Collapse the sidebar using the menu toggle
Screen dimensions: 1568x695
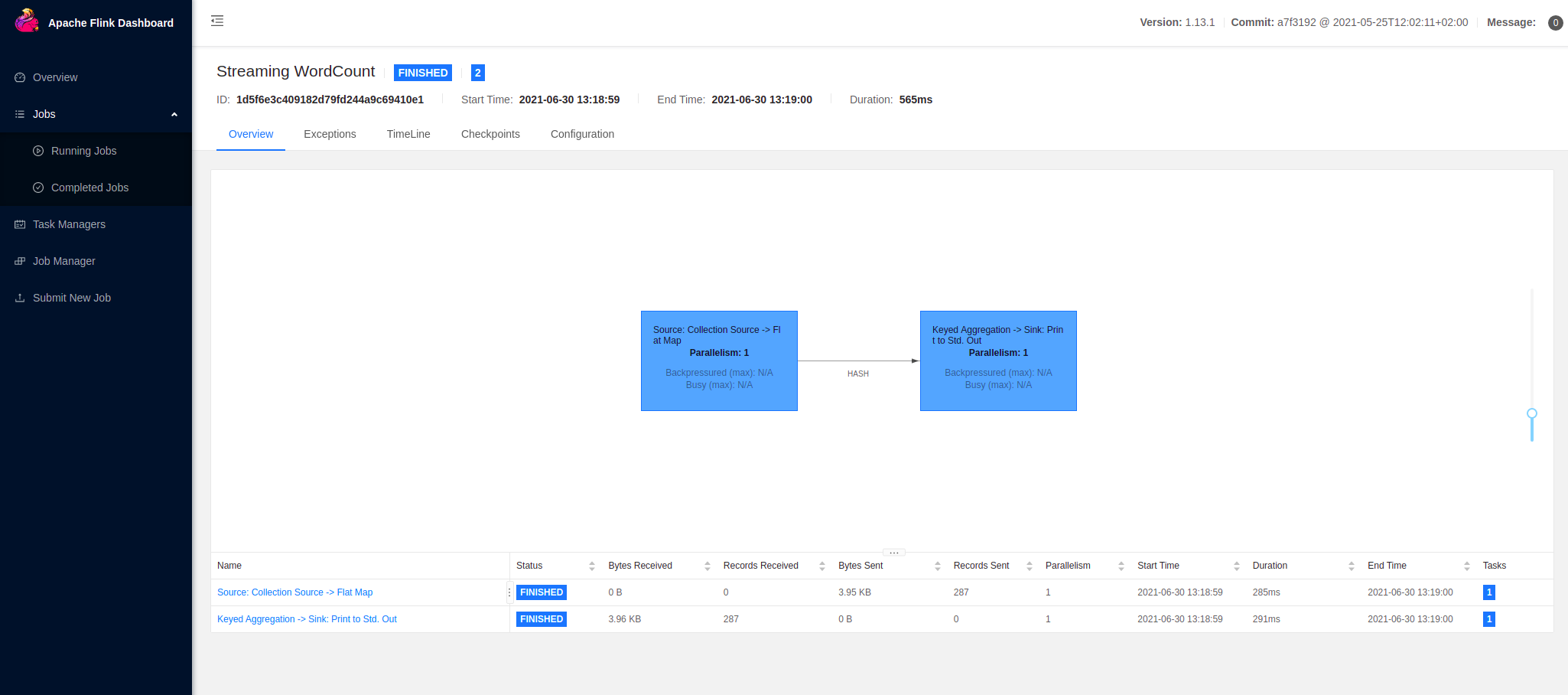coord(217,21)
